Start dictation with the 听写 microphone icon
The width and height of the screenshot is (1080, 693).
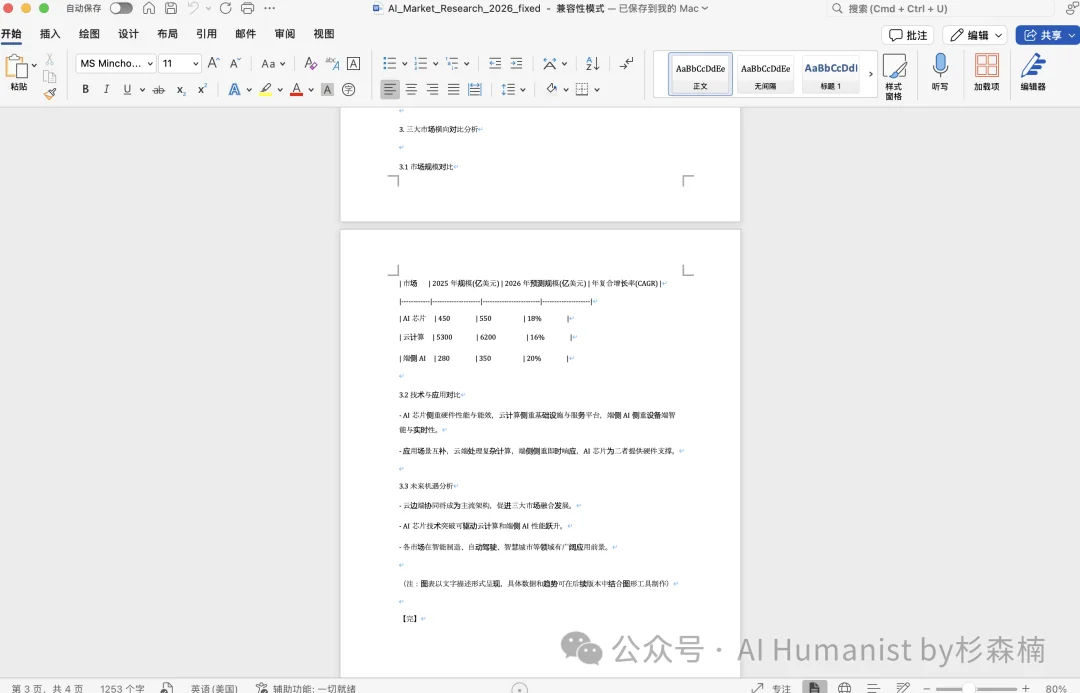939,73
